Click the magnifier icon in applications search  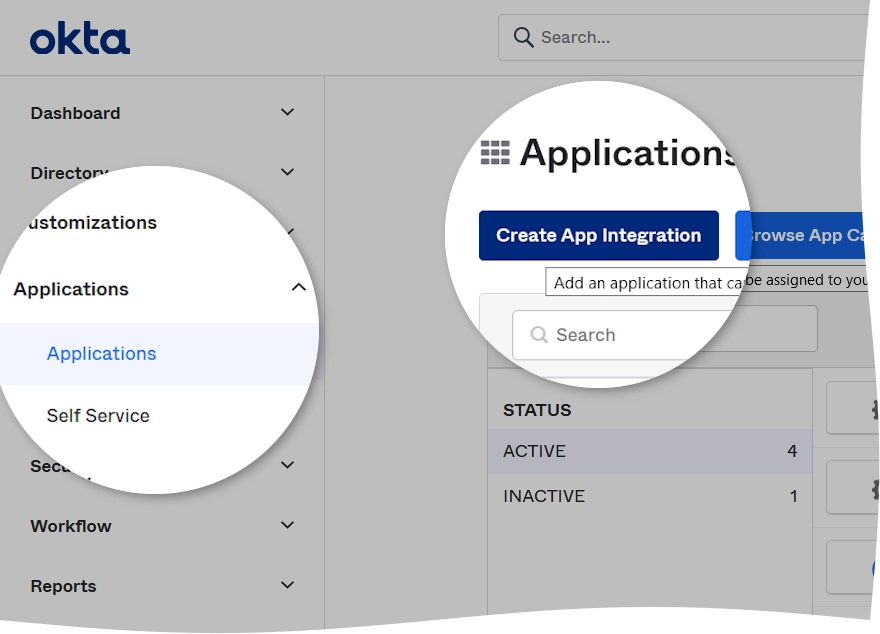(539, 335)
